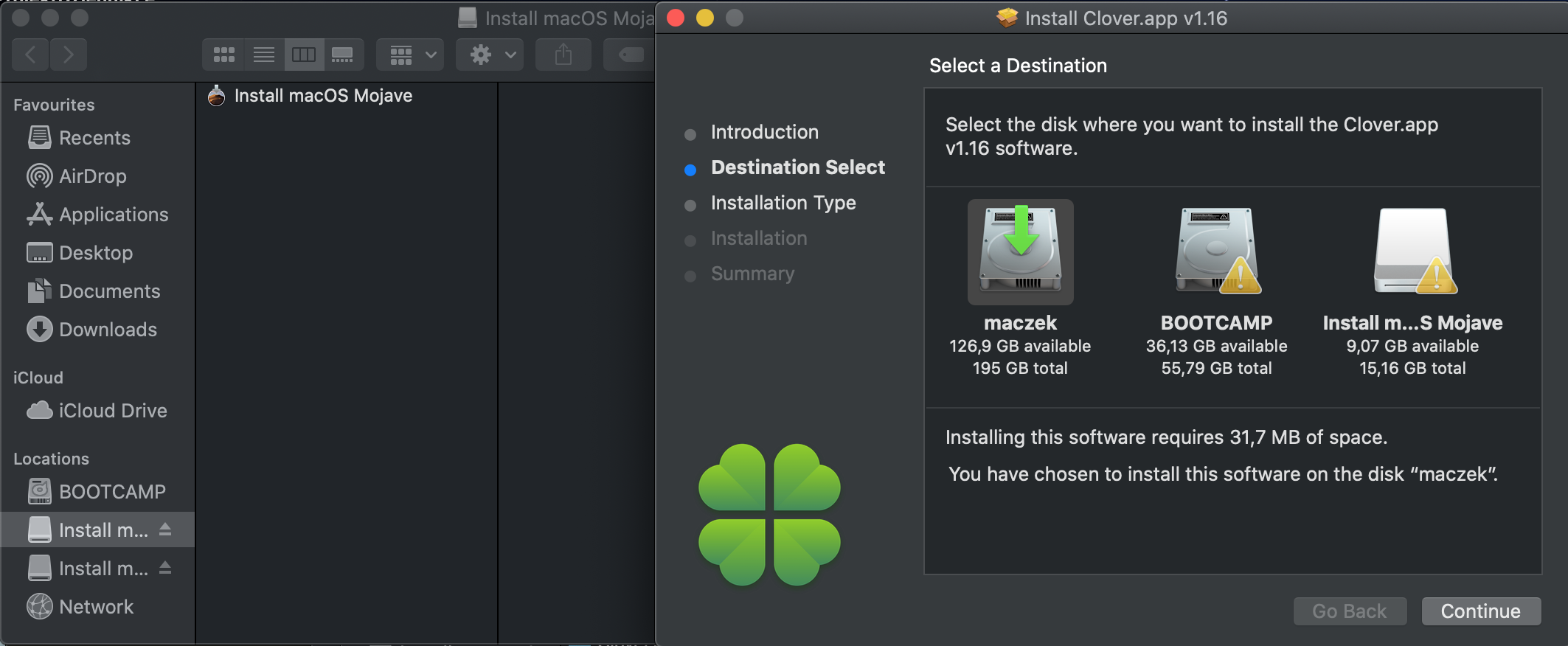Screen dimensions: 1568x646
Task: Switch Finder to icon view
Action: click(x=223, y=55)
